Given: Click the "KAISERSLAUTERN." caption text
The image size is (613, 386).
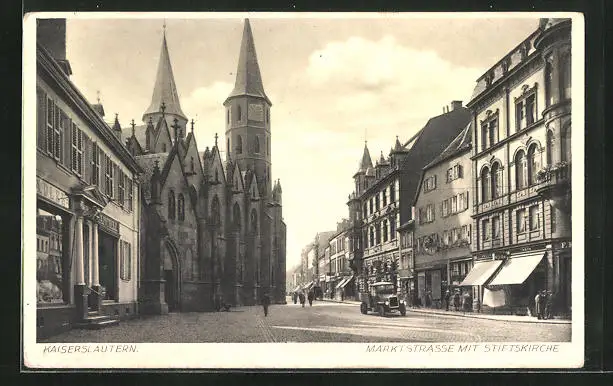Looking at the screenshot, I should point(90,349).
